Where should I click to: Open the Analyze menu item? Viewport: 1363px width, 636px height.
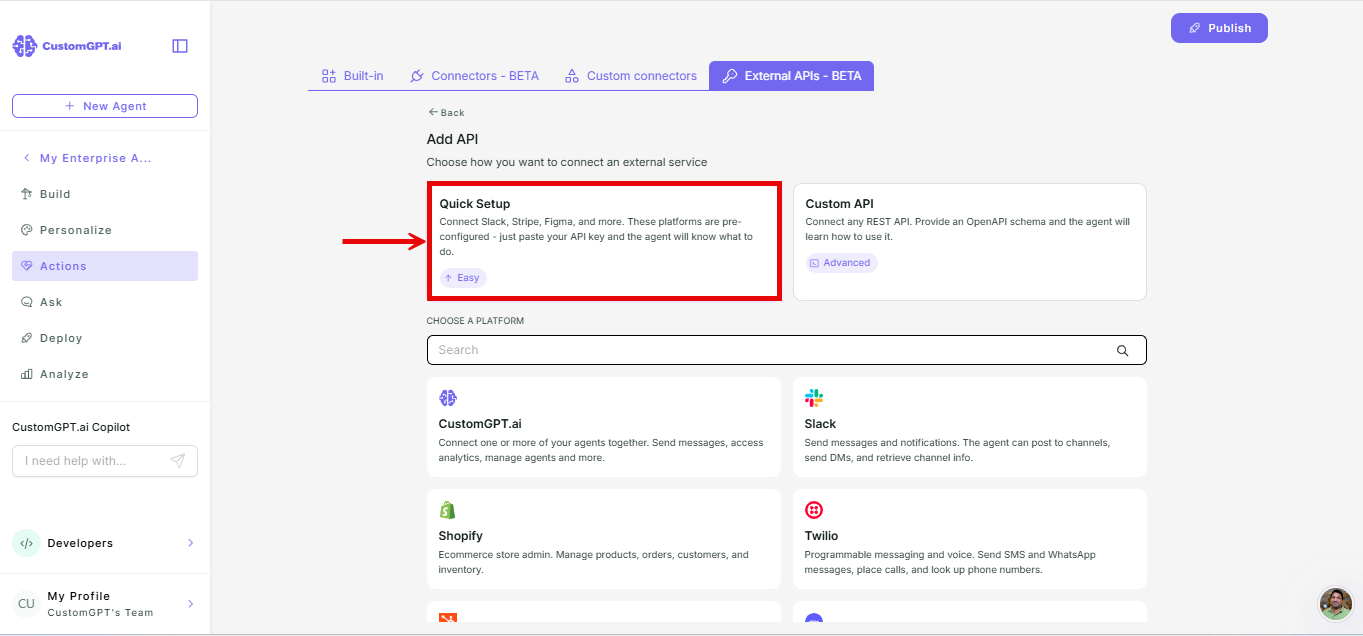point(105,374)
